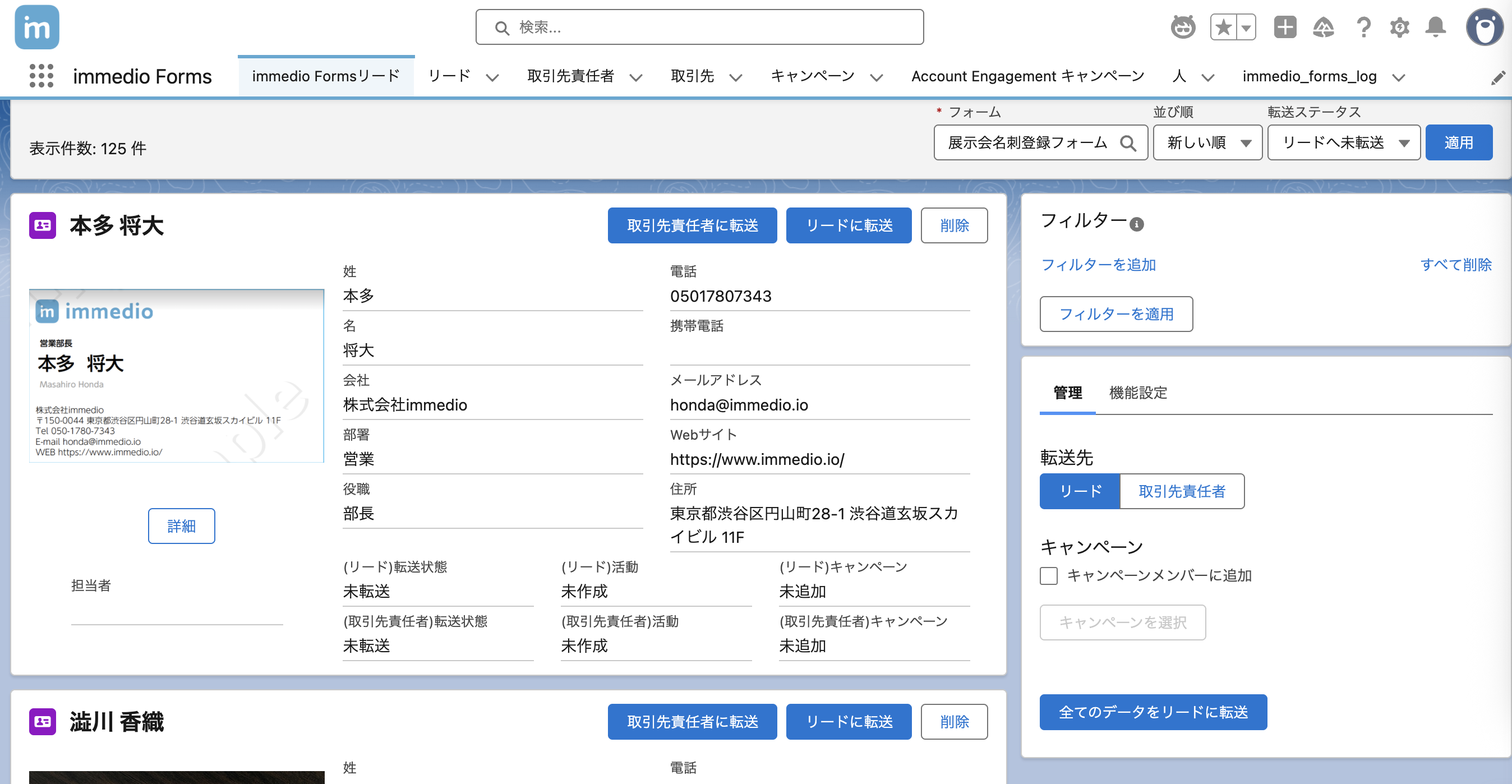This screenshot has height=784, width=1512.
Task: Click the notifications bell icon
Action: click(x=1435, y=27)
